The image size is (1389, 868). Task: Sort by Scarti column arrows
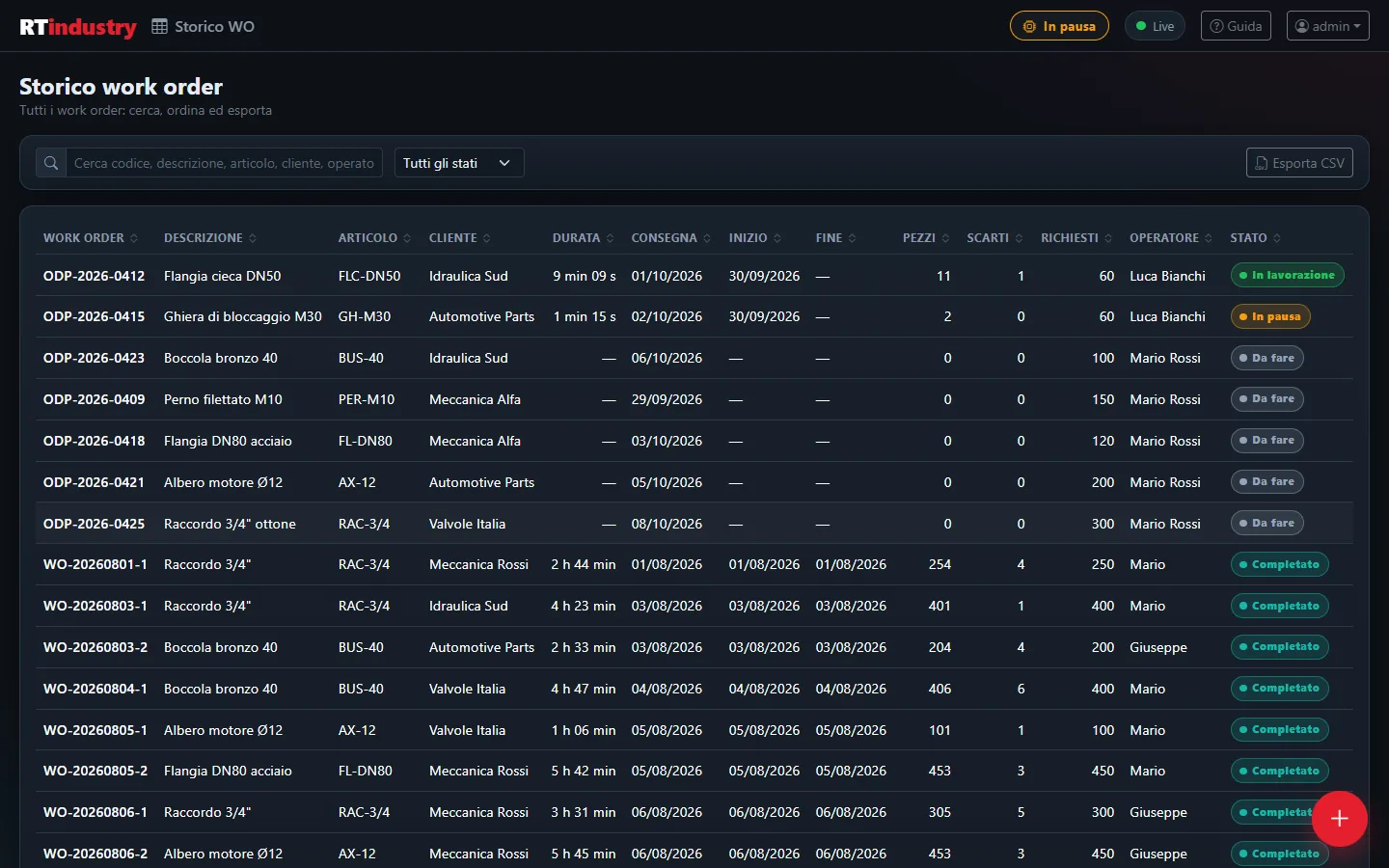pos(1019,238)
